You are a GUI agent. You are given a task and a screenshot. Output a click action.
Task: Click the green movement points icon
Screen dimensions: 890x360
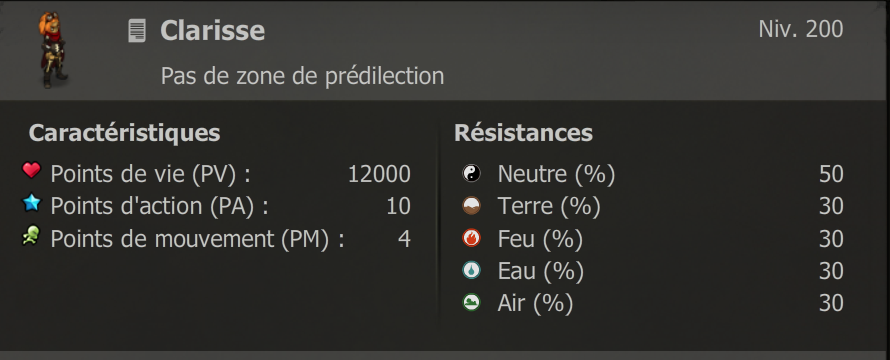point(31,236)
